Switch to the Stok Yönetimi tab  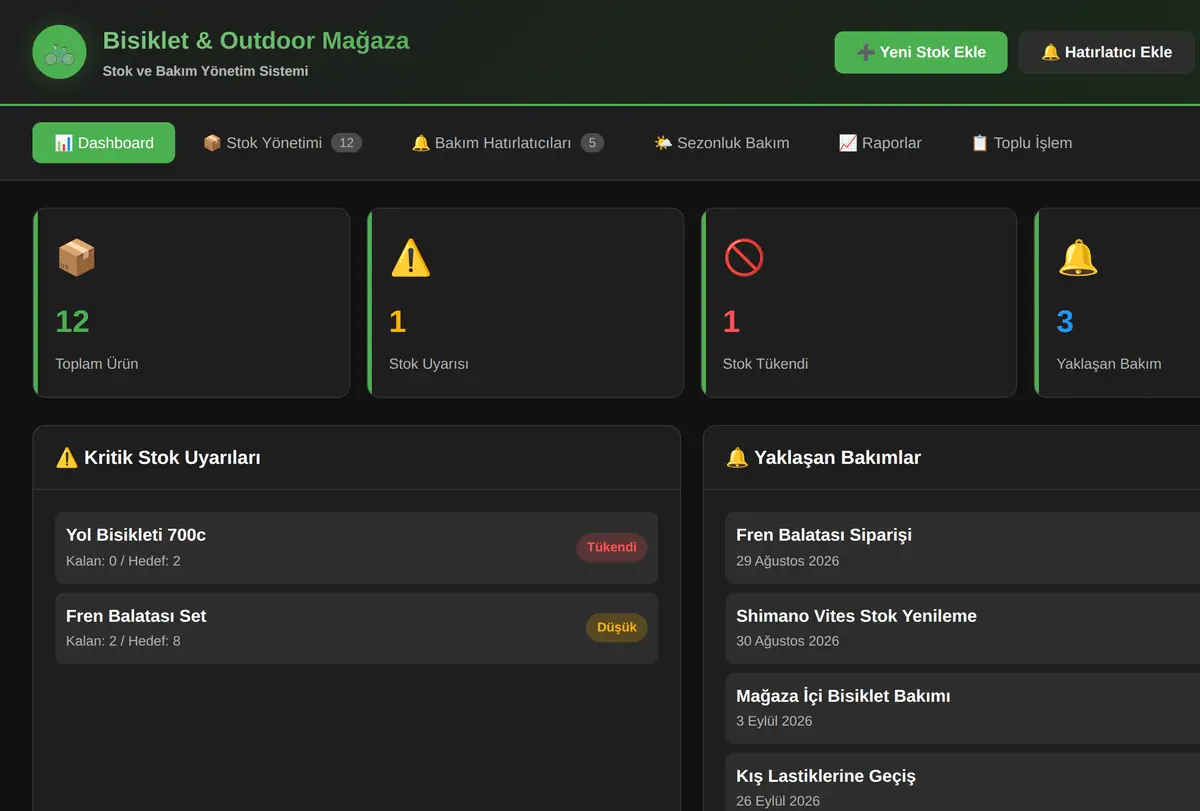pos(282,143)
